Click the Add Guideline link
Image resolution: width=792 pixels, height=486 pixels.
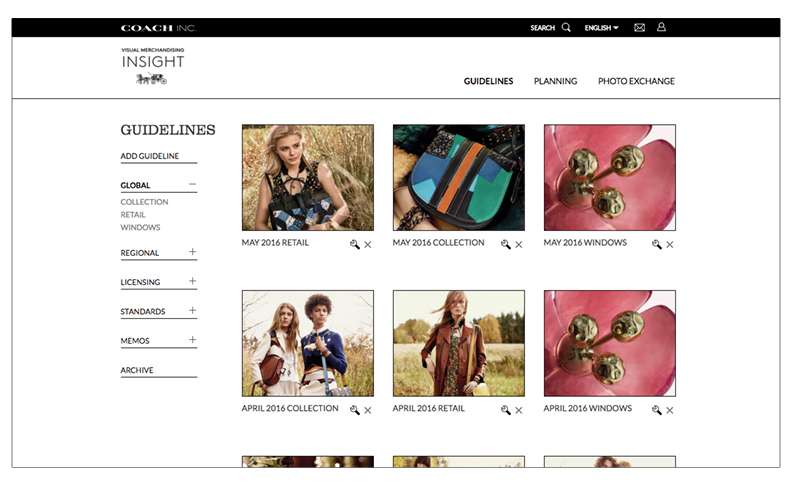(150, 156)
